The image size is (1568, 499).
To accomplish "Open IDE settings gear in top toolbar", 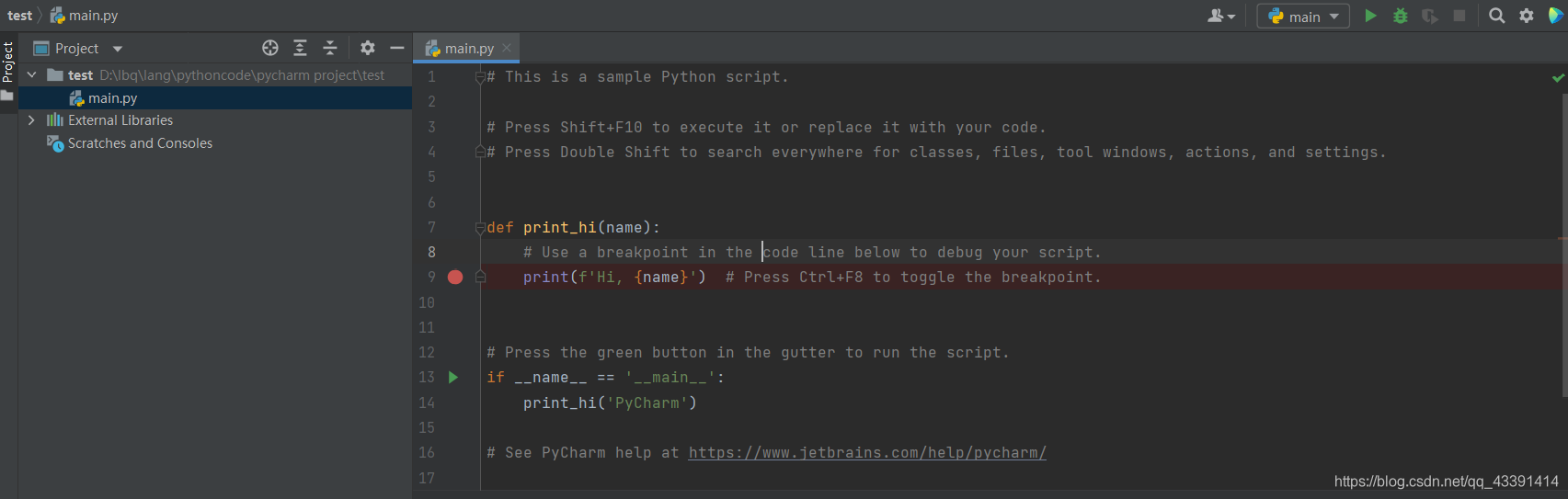I will pyautogui.click(x=1527, y=16).
